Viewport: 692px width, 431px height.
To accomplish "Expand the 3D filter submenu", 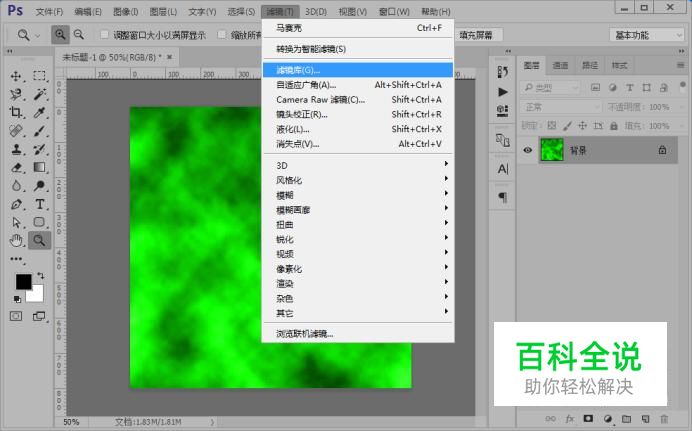I will point(358,165).
